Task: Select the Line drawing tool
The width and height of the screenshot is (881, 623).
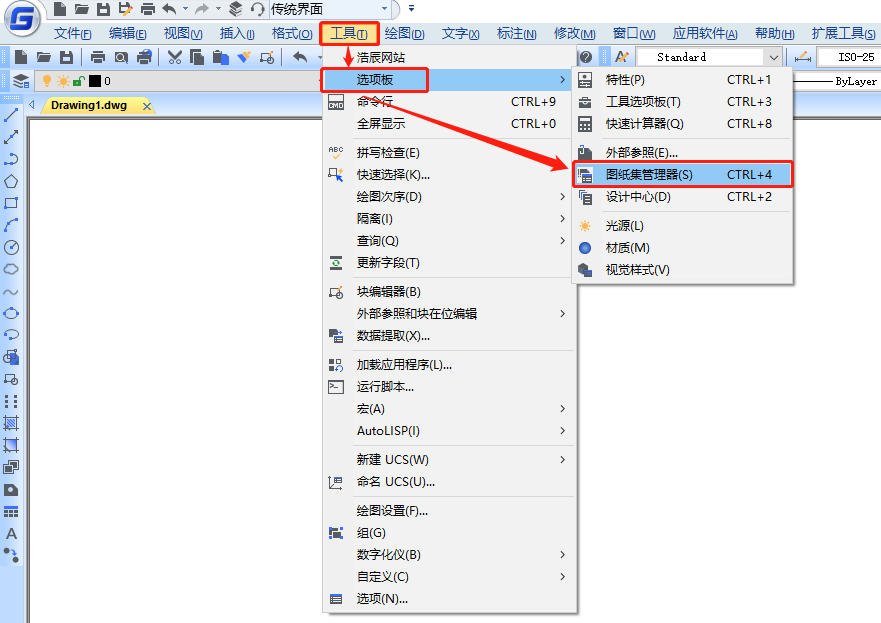Action: [x=11, y=113]
